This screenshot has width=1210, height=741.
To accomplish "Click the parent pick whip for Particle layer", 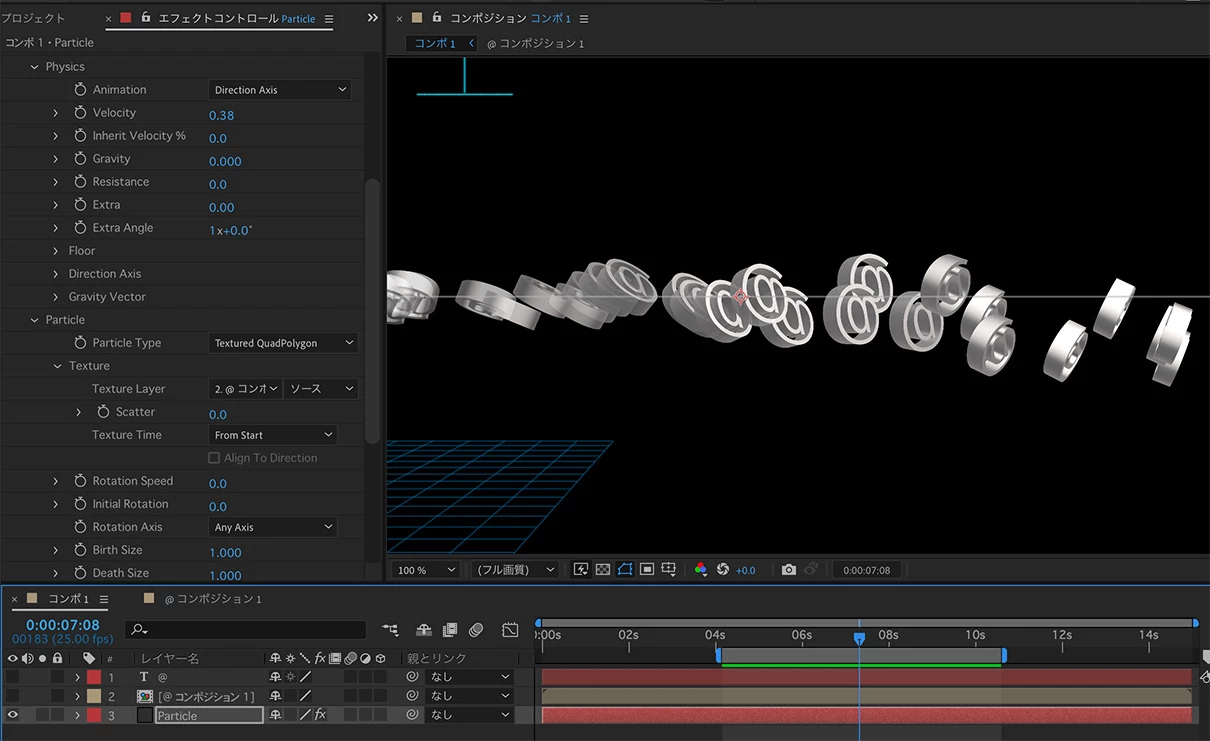I will pos(412,715).
